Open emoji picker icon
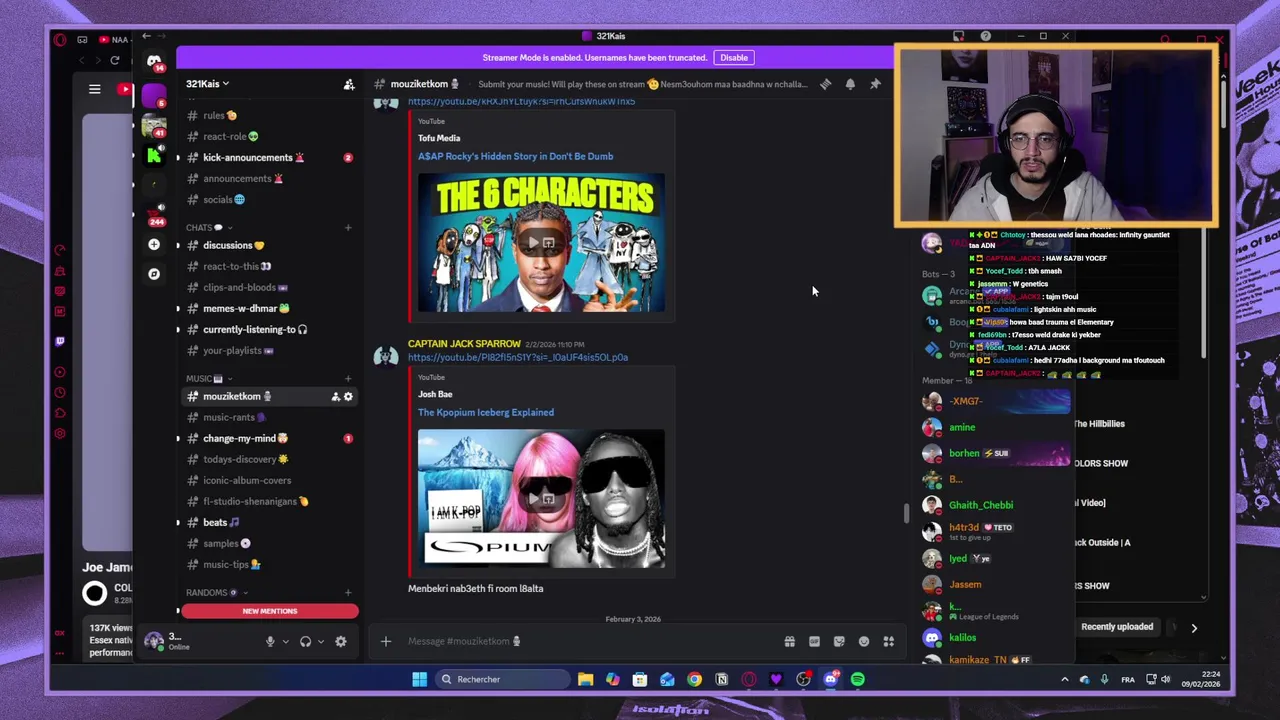 864,641
